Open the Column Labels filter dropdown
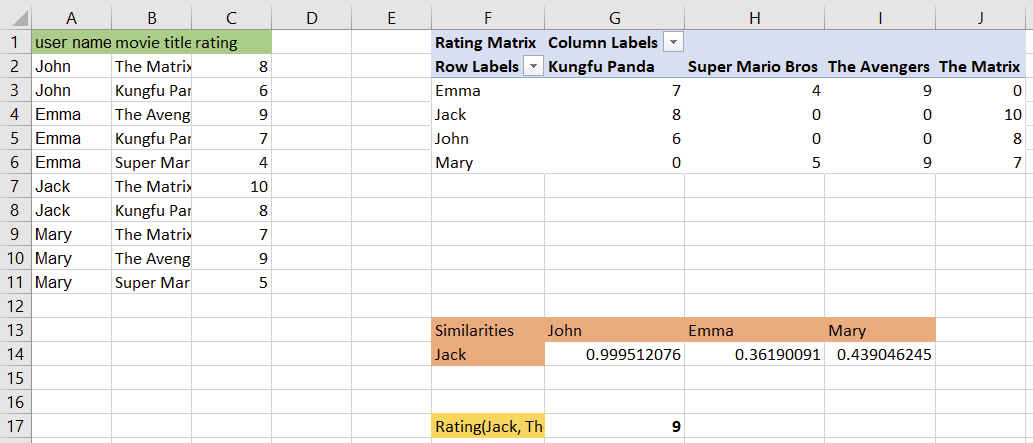 pos(673,42)
